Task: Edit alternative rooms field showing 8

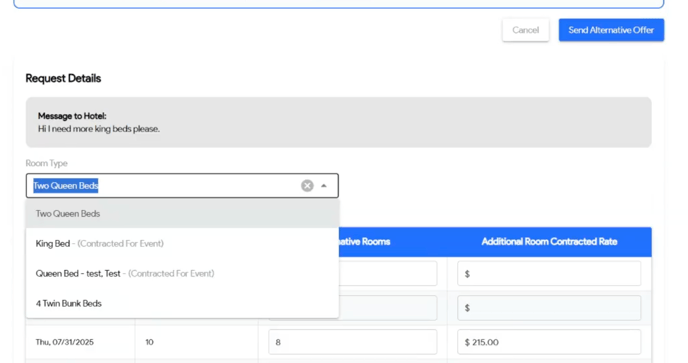Action: pyautogui.click(x=352, y=342)
